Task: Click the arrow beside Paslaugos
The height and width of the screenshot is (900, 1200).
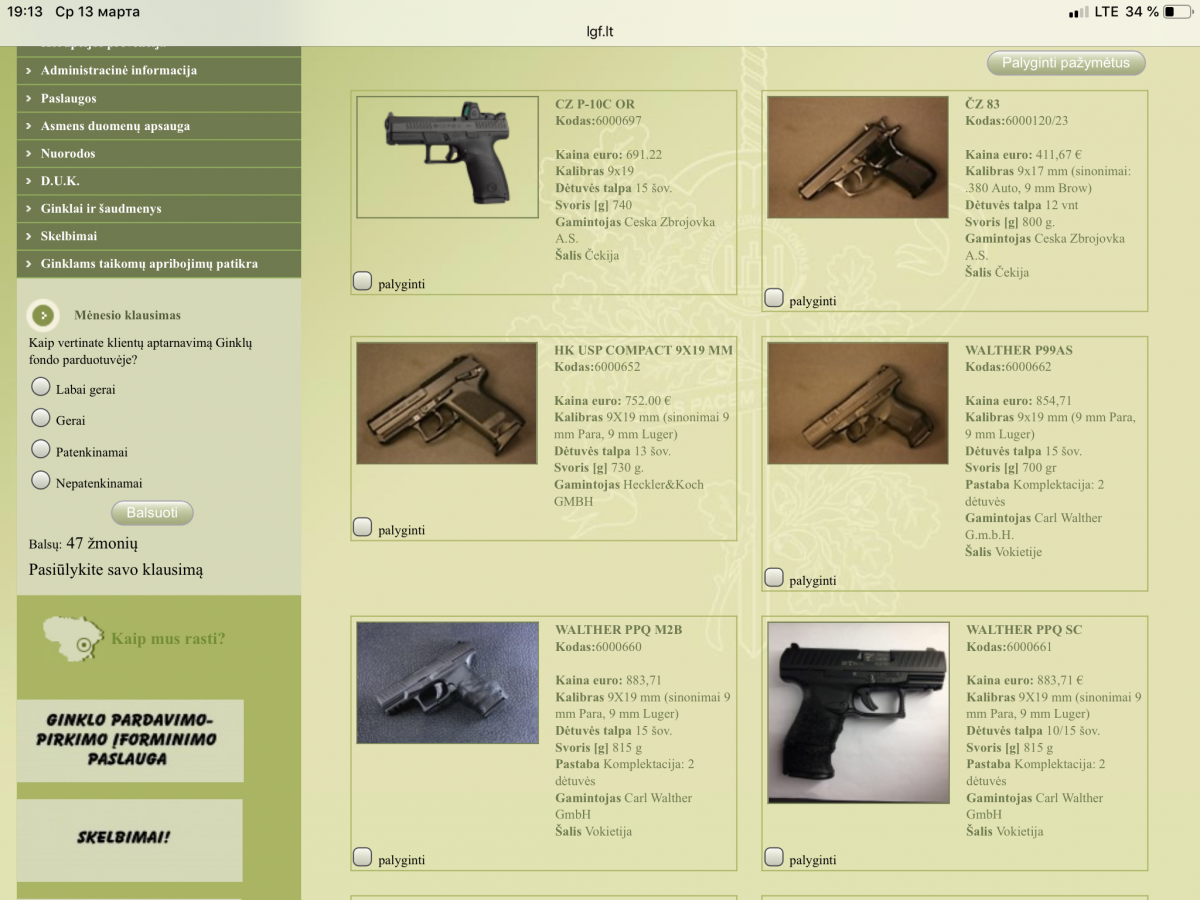Action: coord(29,99)
